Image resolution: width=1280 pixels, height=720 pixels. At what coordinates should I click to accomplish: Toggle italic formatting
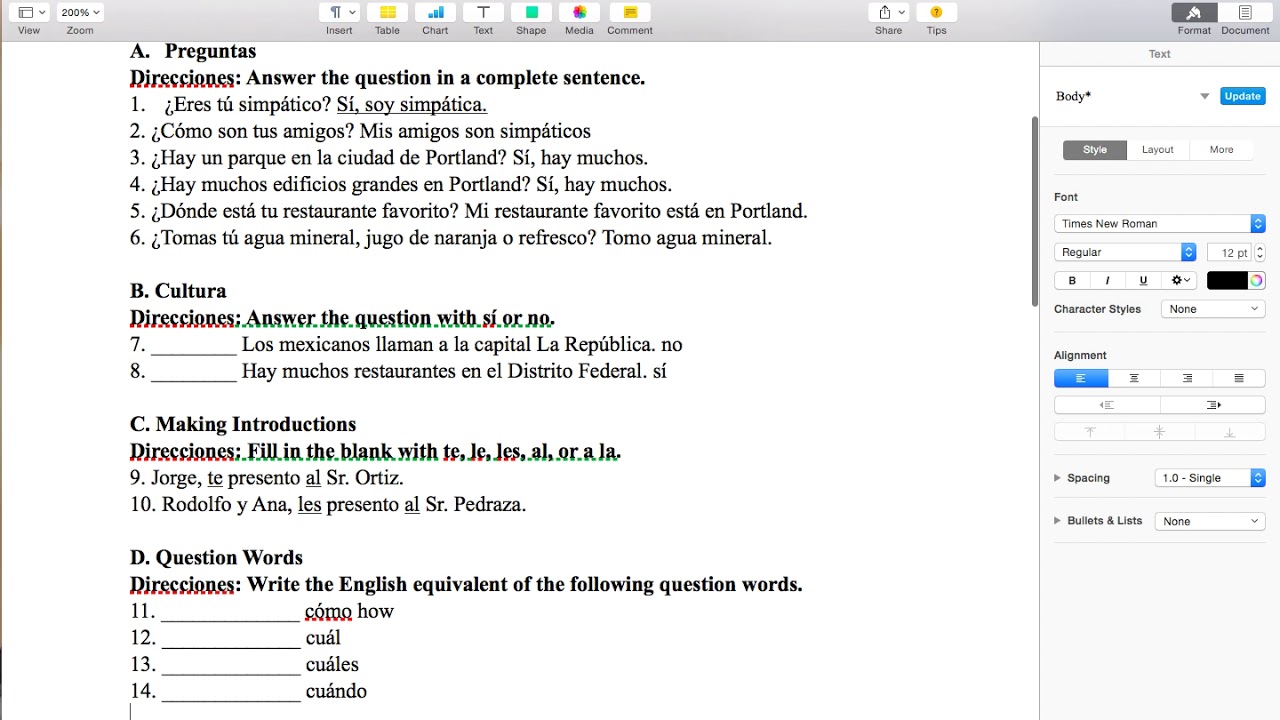coord(1107,281)
